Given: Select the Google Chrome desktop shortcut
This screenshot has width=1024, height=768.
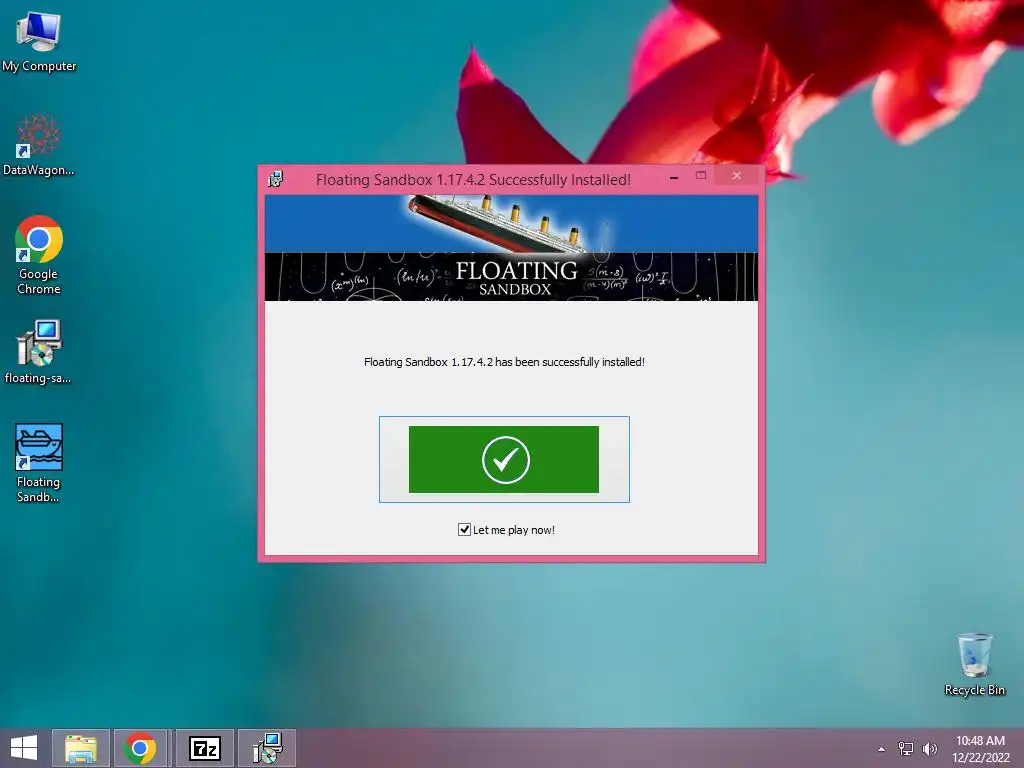Looking at the screenshot, I should click(39, 255).
